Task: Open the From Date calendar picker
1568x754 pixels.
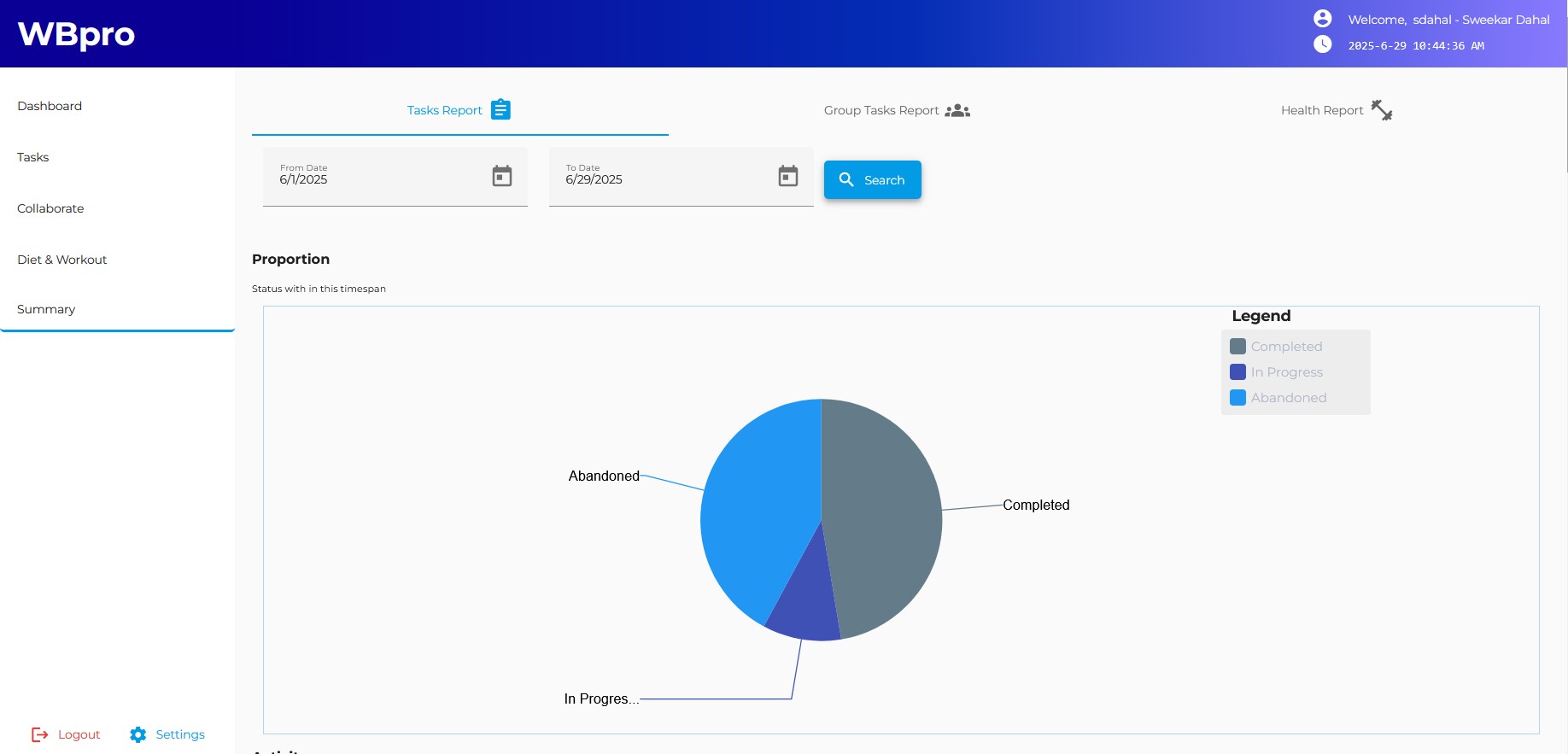Action: tap(502, 176)
